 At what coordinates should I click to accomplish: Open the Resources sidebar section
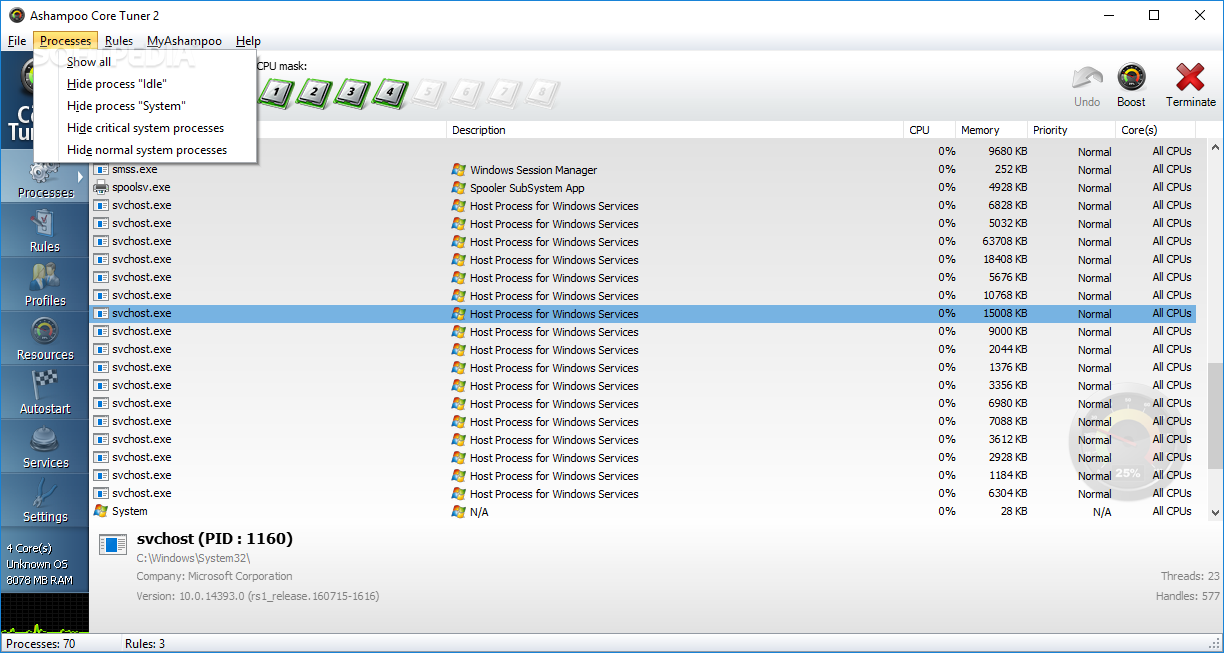pos(45,338)
